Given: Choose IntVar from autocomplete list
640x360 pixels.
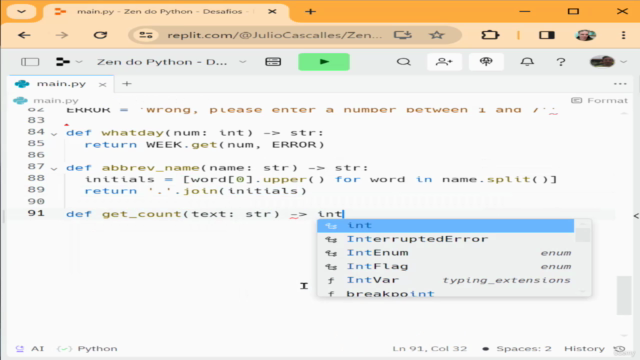Looking at the screenshot, I should pos(445,280).
